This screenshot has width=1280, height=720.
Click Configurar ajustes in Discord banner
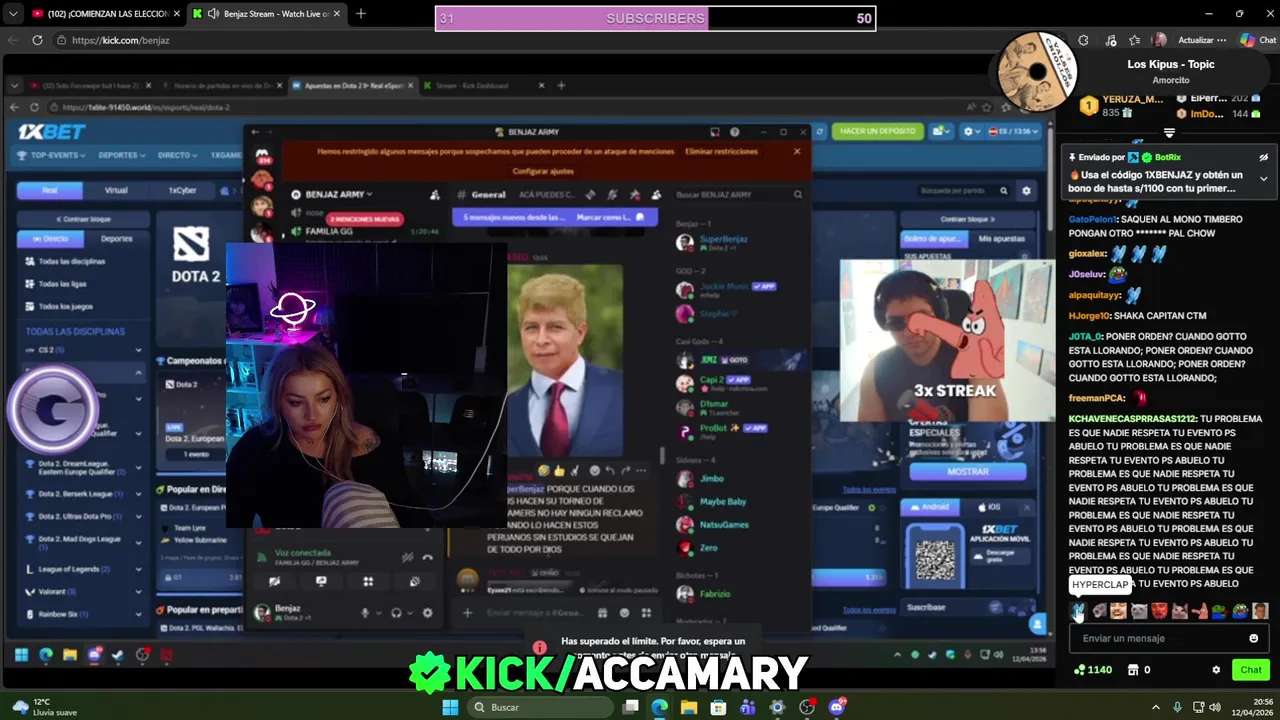543,171
